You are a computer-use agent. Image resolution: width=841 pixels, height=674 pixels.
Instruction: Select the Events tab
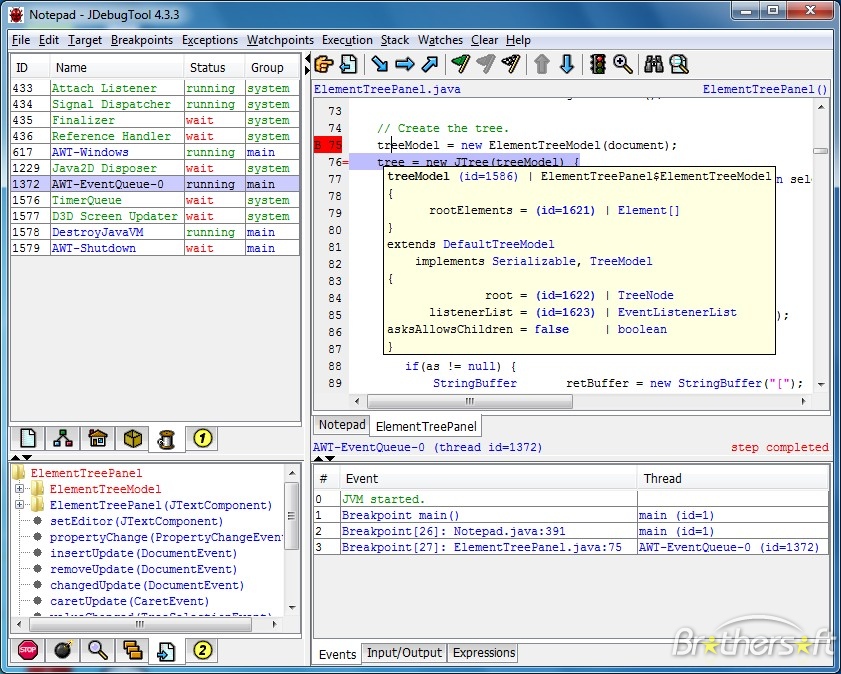337,654
